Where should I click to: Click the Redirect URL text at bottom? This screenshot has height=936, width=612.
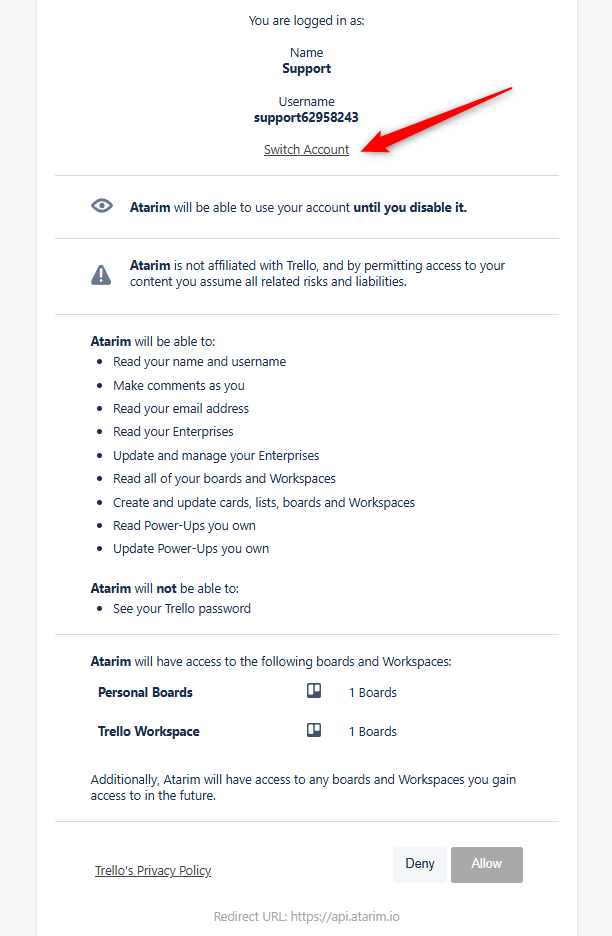click(x=306, y=916)
